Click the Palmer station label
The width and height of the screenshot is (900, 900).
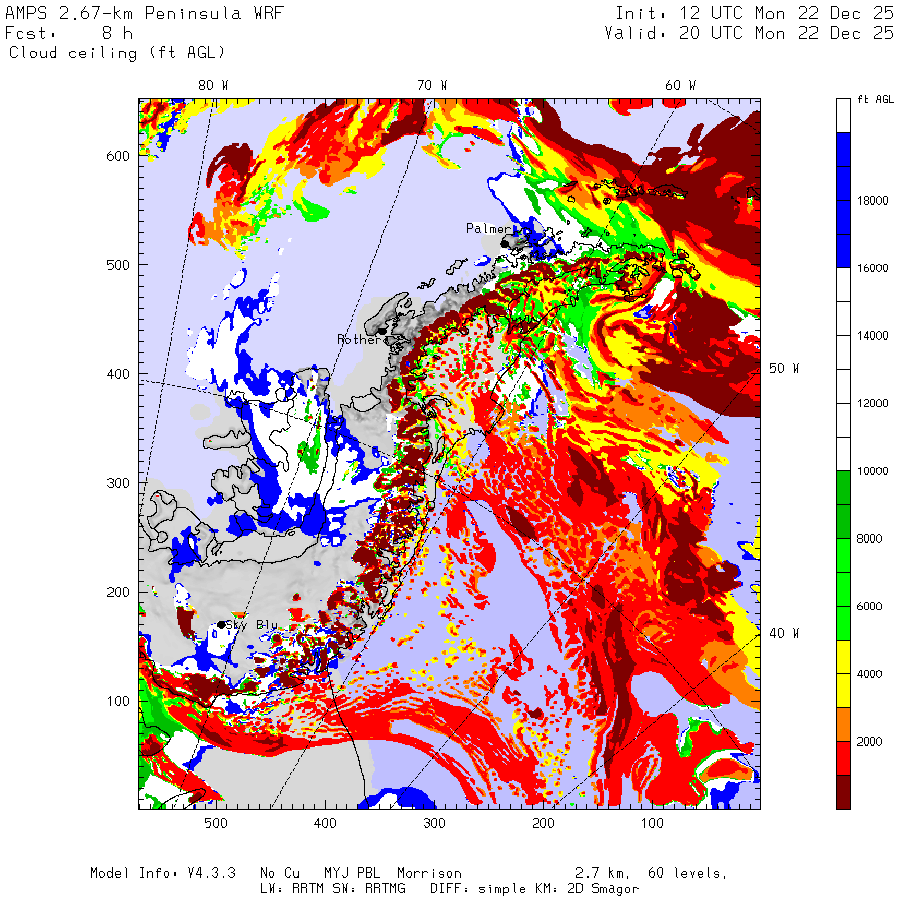[488, 229]
